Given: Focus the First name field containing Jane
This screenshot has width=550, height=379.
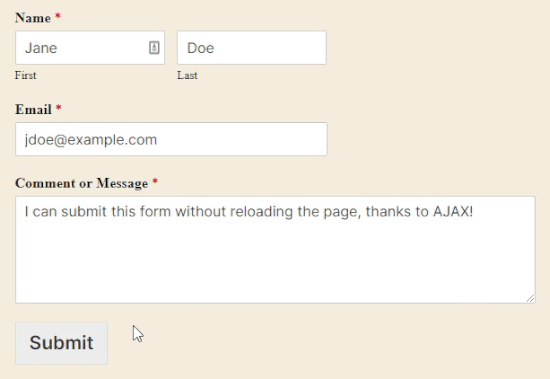Looking at the screenshot, I should click(90, 48).
